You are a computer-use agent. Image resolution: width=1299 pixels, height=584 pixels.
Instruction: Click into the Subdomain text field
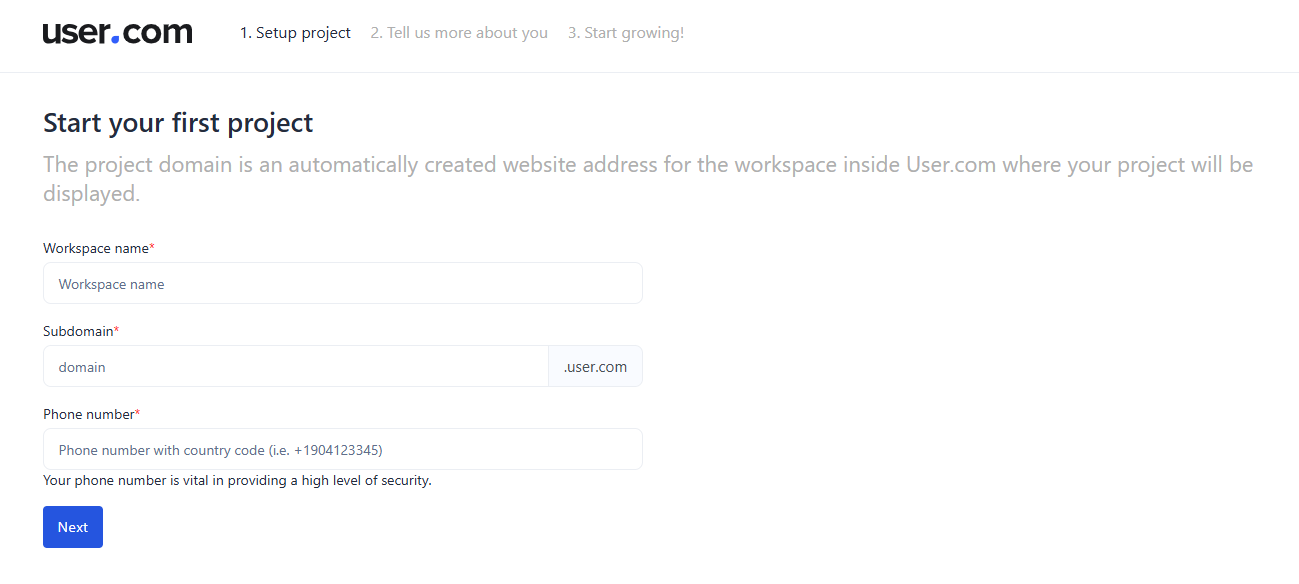[x=296, y=367]
